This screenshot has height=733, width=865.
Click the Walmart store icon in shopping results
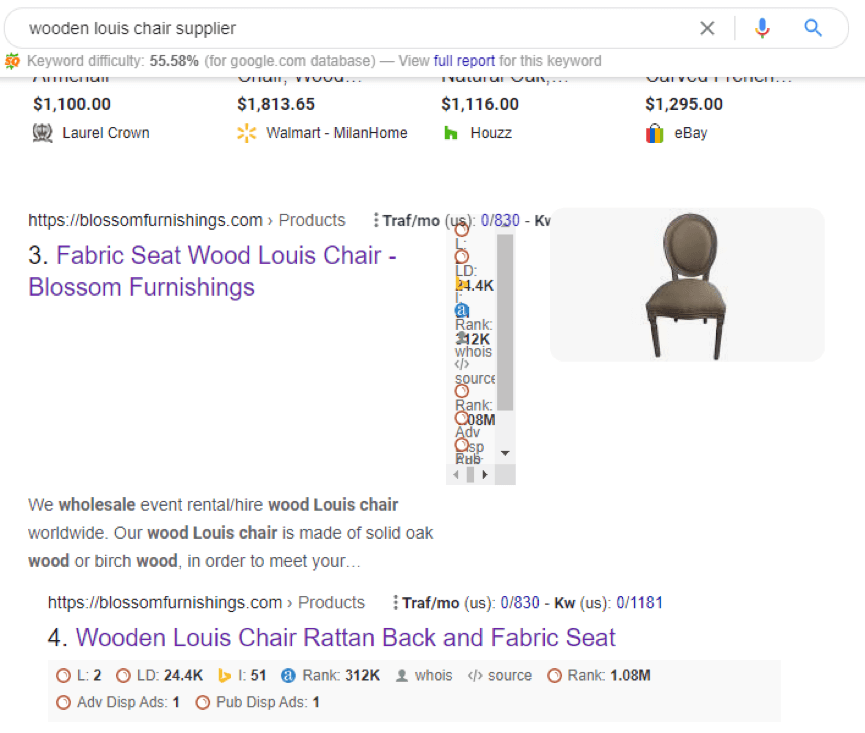point(246,132)
